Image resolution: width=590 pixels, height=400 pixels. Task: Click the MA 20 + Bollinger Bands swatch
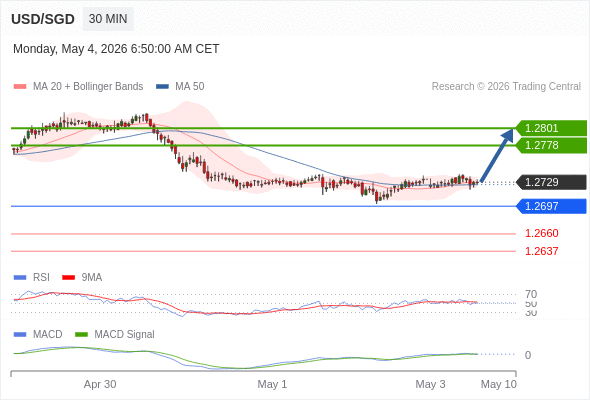coord(20,87)
